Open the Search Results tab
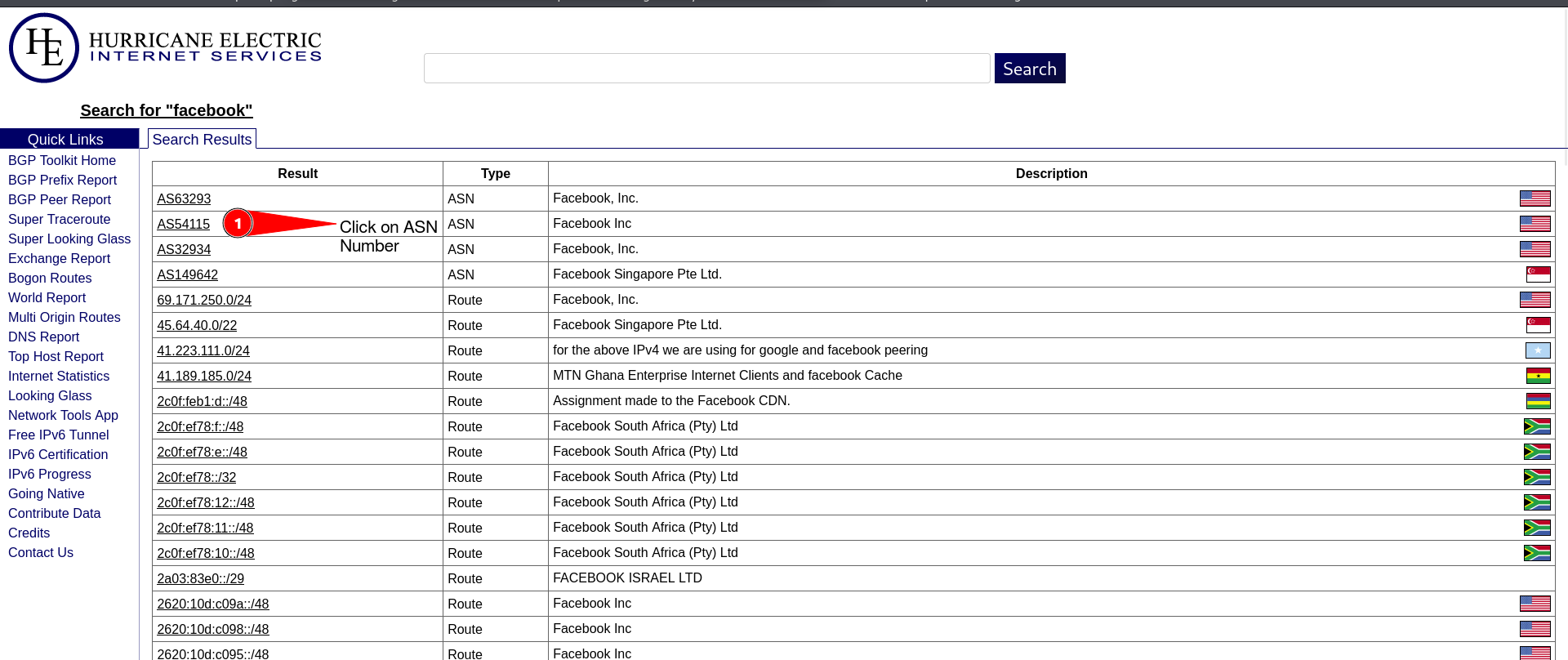 coord(202,140)
